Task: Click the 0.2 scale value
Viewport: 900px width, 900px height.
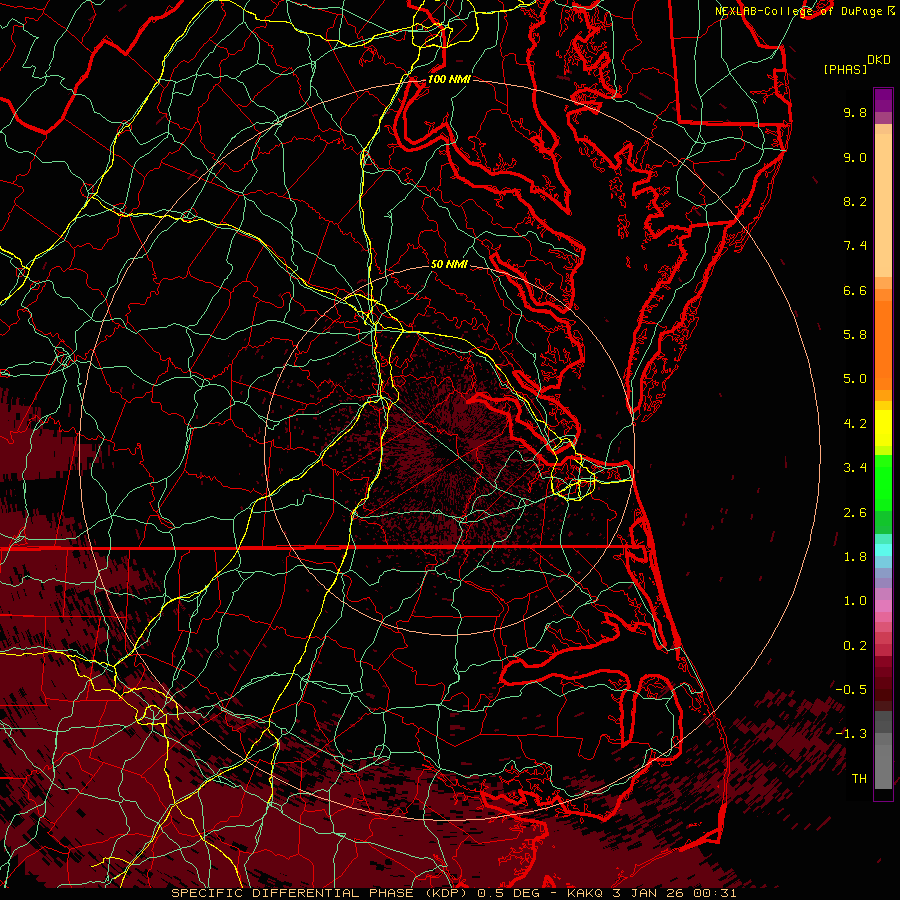Action: (855, 646)
